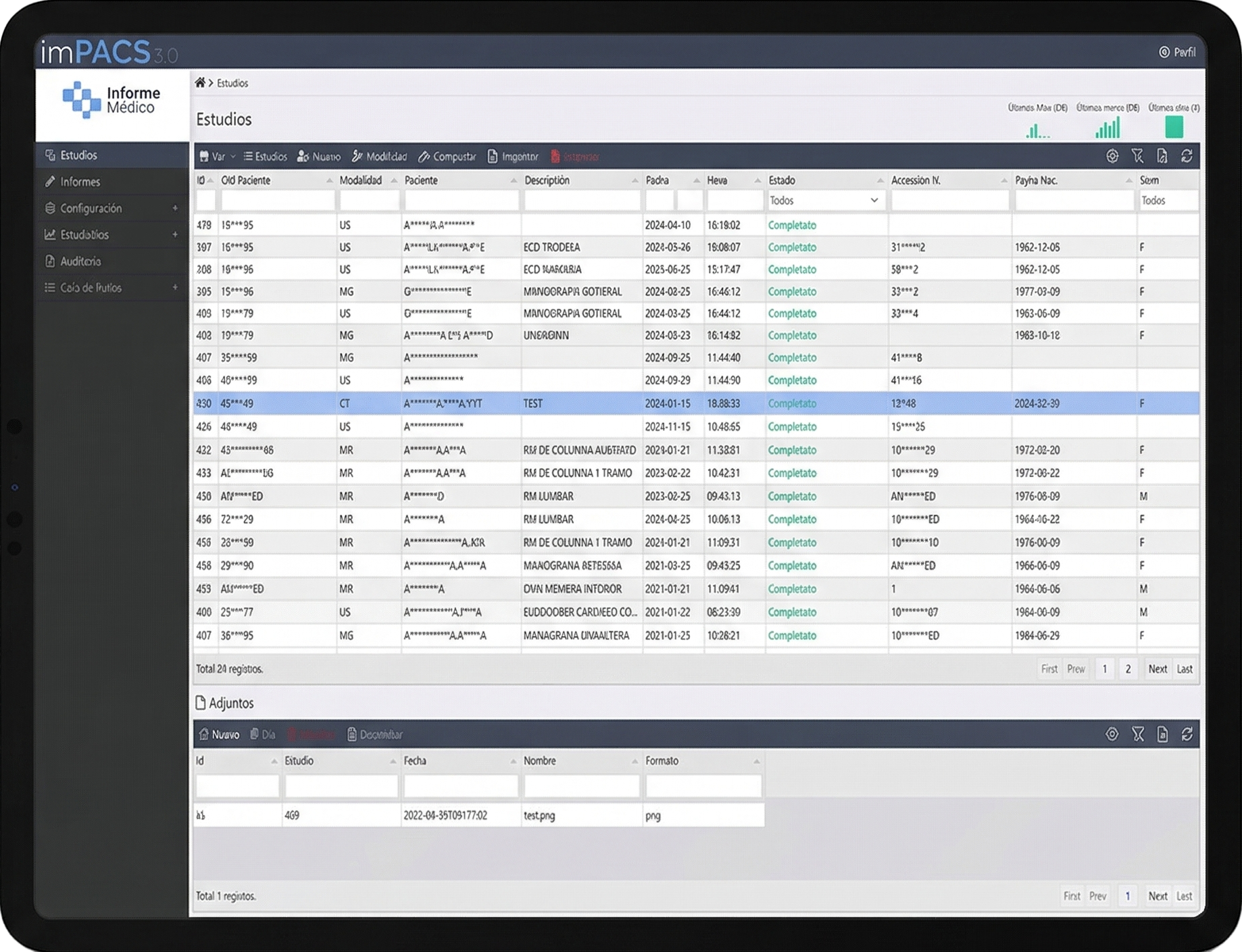Click Descargar in the Adjuntos toolbar
This screenshot has width=1242, height=952.
point(375,734)
